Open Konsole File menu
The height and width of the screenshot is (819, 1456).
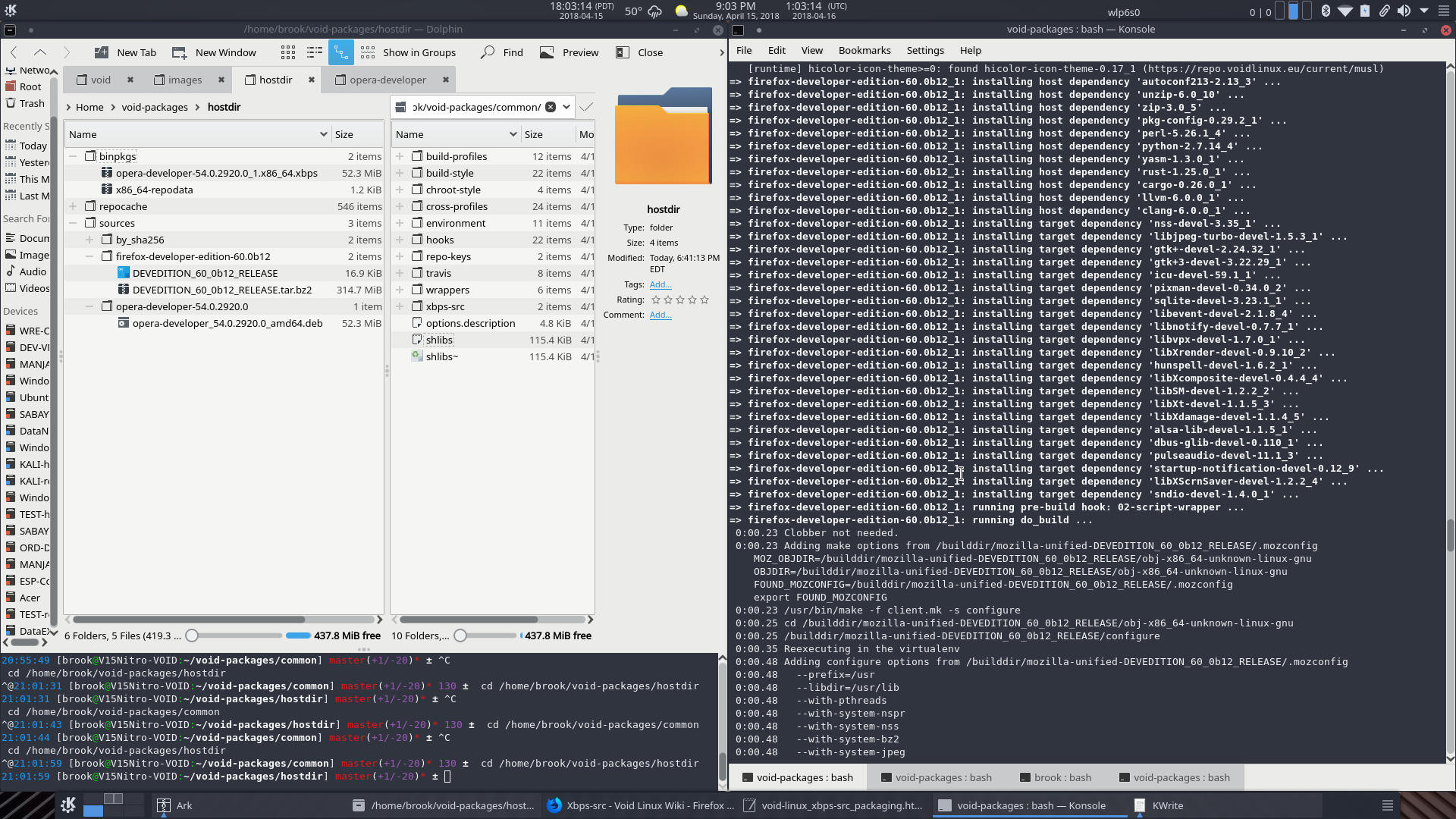(744, 50)
